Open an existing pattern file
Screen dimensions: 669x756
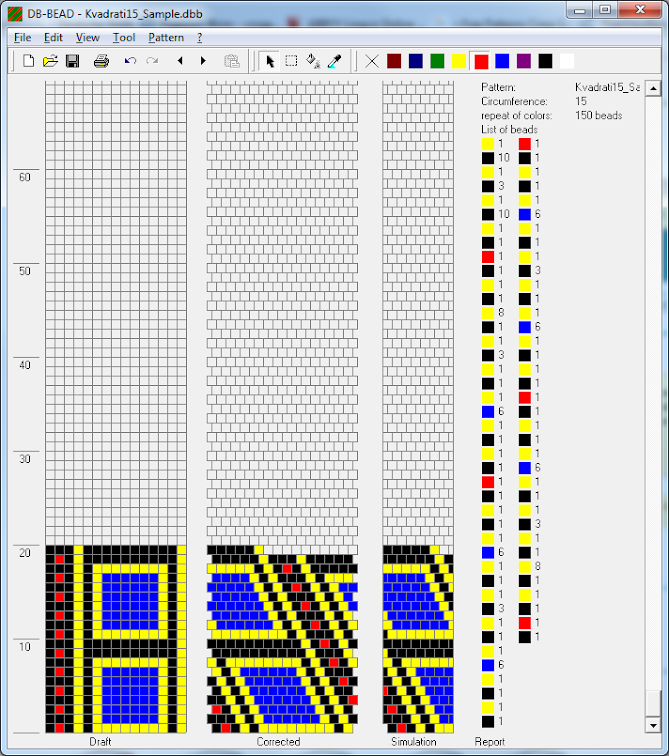point(50,61)
